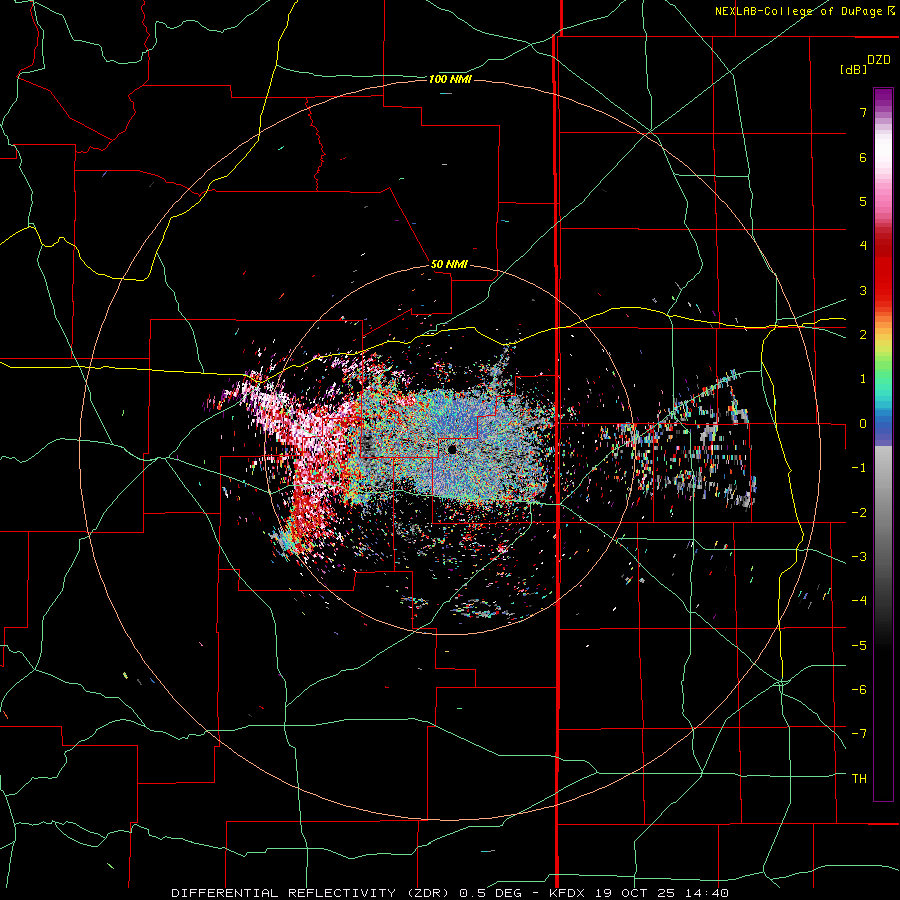Screen dimensions: 900x900
Task: Click the legend value -4
Action: (x=859, y=600)
